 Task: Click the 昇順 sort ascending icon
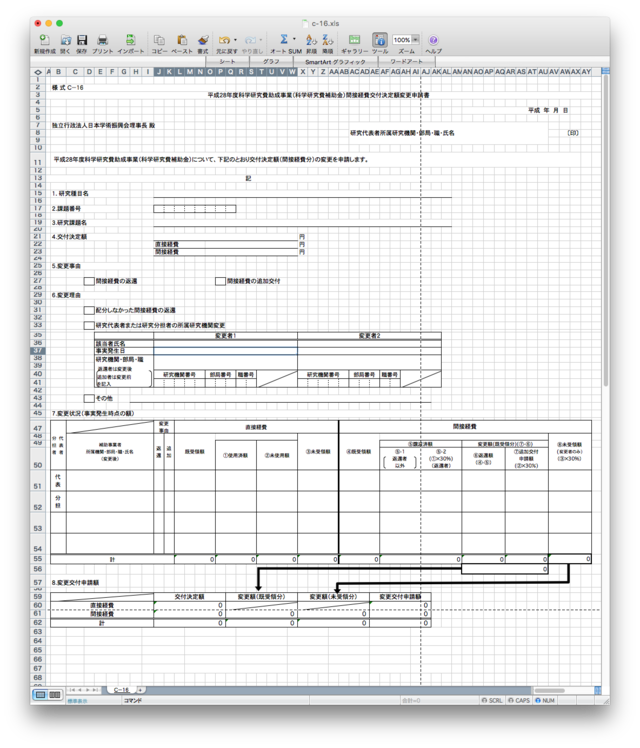(x=311, y=40)
